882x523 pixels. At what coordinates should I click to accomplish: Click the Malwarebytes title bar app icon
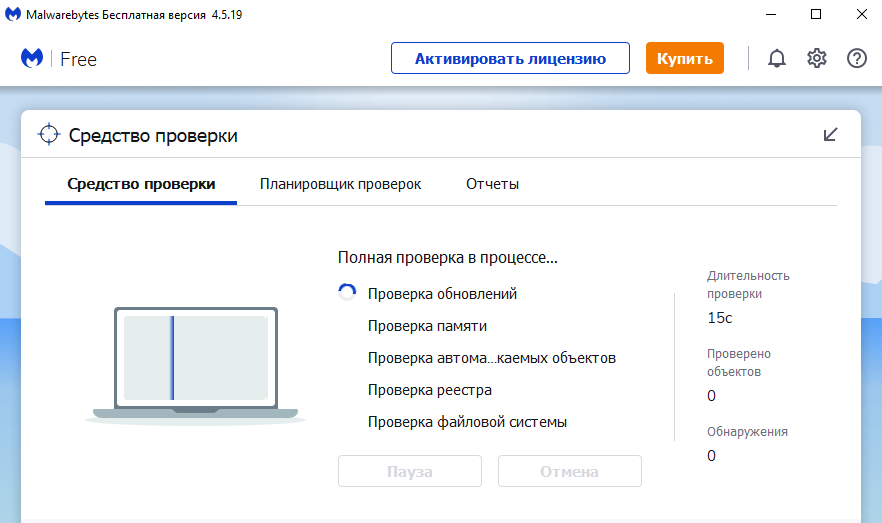(13, 14)
